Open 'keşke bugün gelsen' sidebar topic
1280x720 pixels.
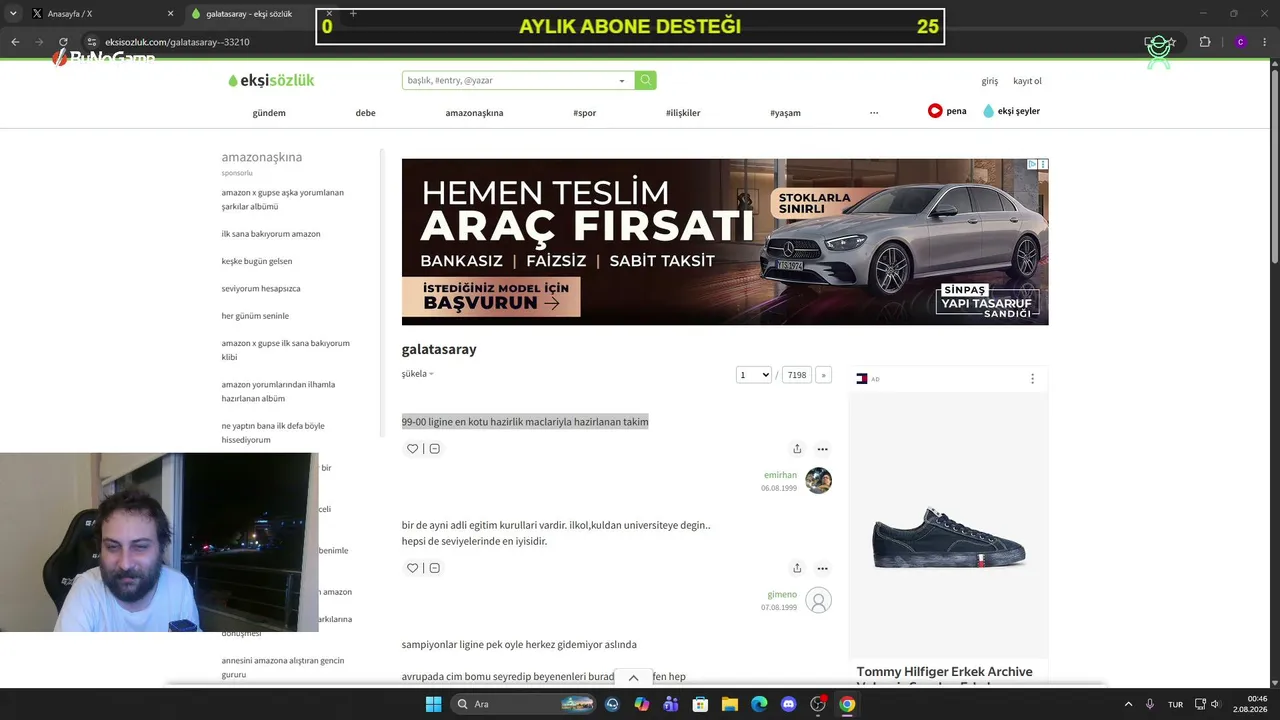click(257, 261)
